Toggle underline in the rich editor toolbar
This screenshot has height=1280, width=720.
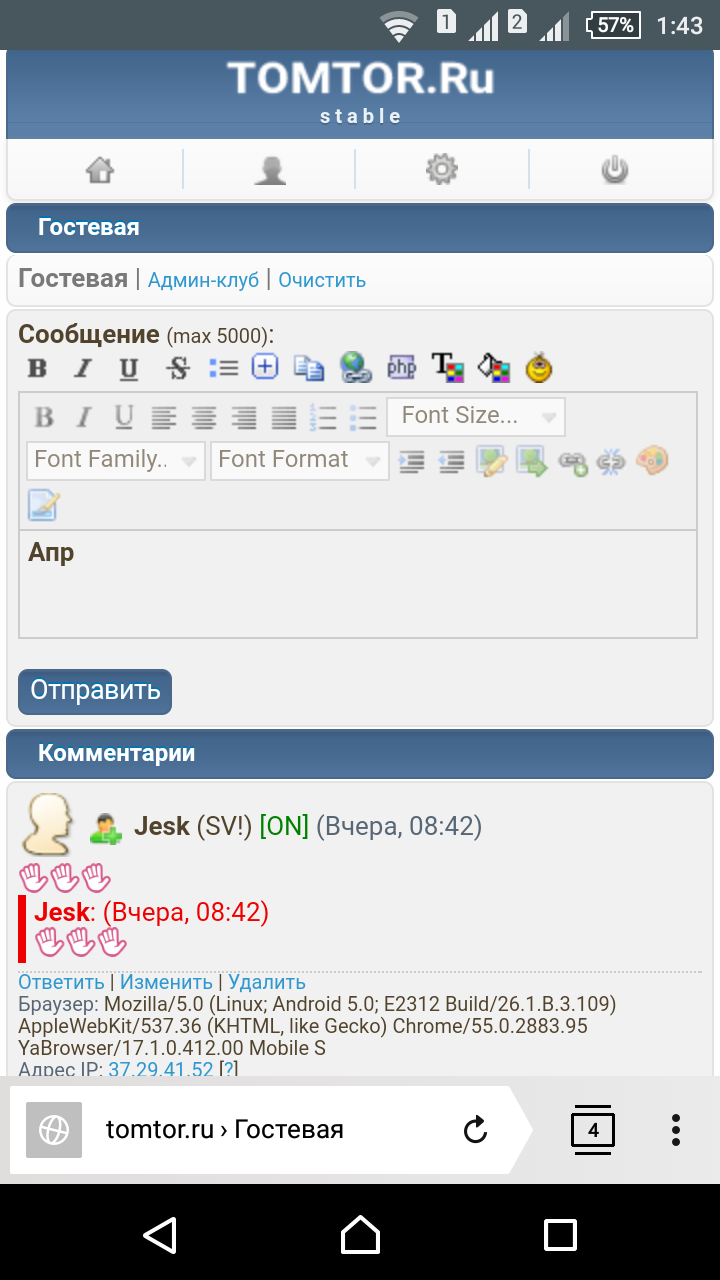pos(123,417)
